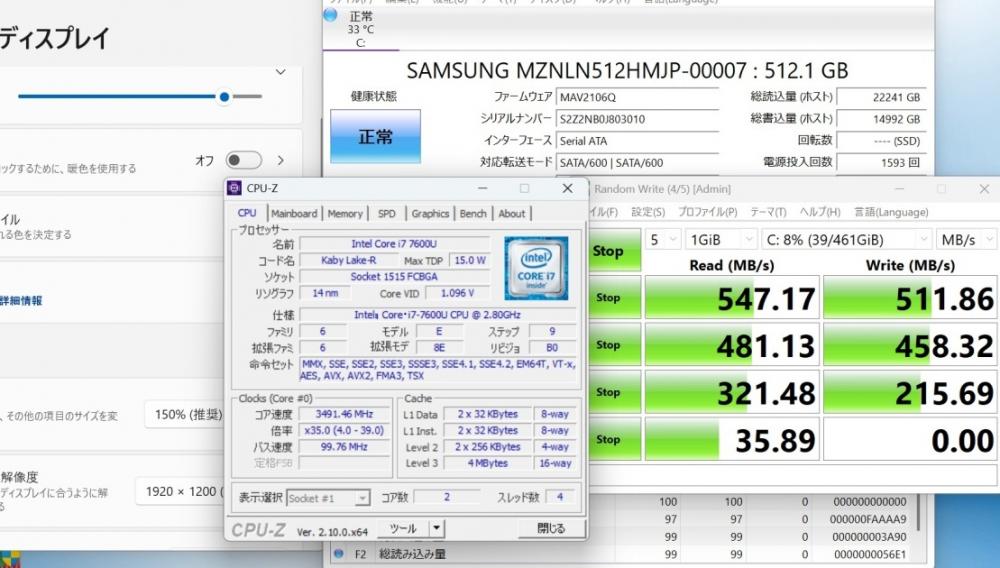Image resolution: width=1000 pixels, height=568 pixels.
Task: Open the tools dropdown arrow in CPU-Z
Action: coord(436,528)
